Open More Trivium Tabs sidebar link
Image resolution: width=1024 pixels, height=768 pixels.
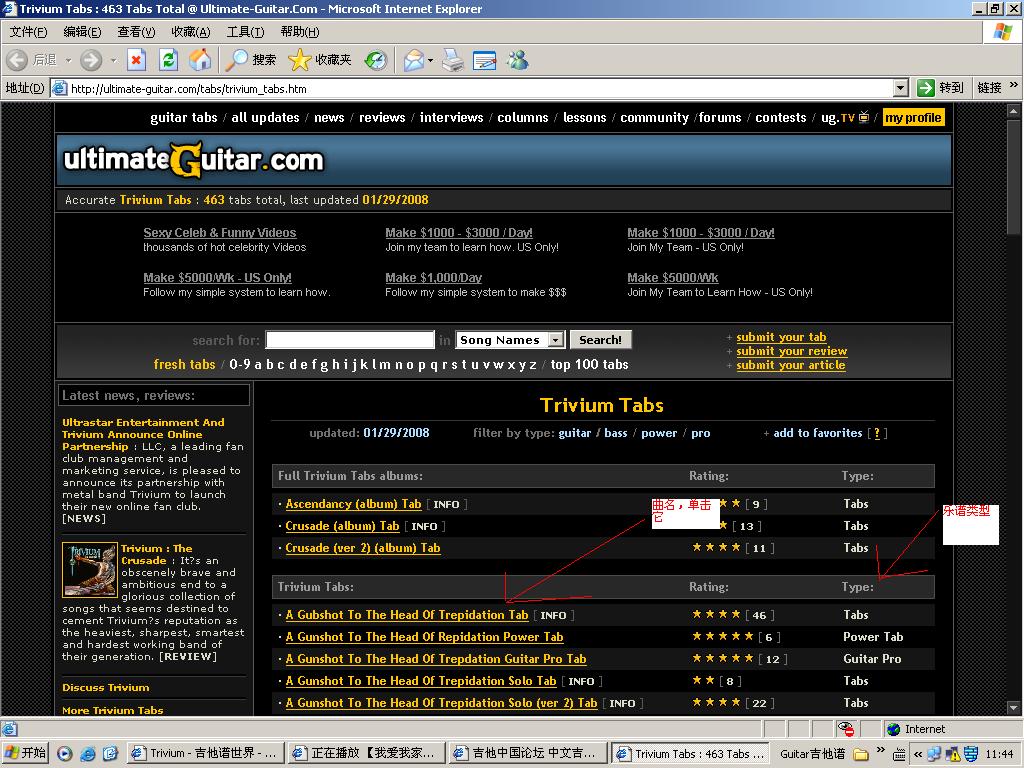tap(113, 711)
